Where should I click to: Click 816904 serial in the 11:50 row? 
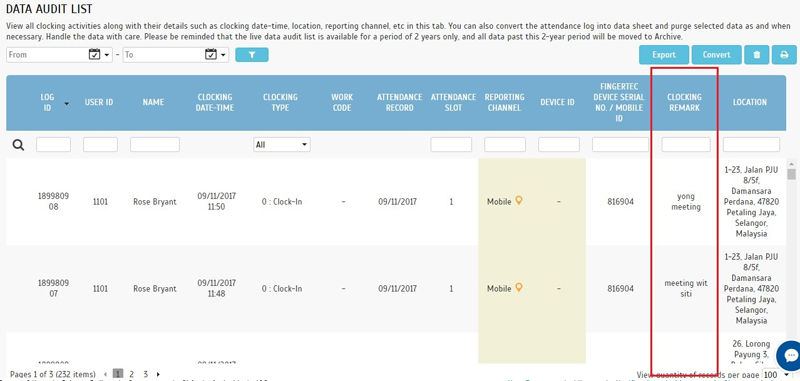(620, 202)
